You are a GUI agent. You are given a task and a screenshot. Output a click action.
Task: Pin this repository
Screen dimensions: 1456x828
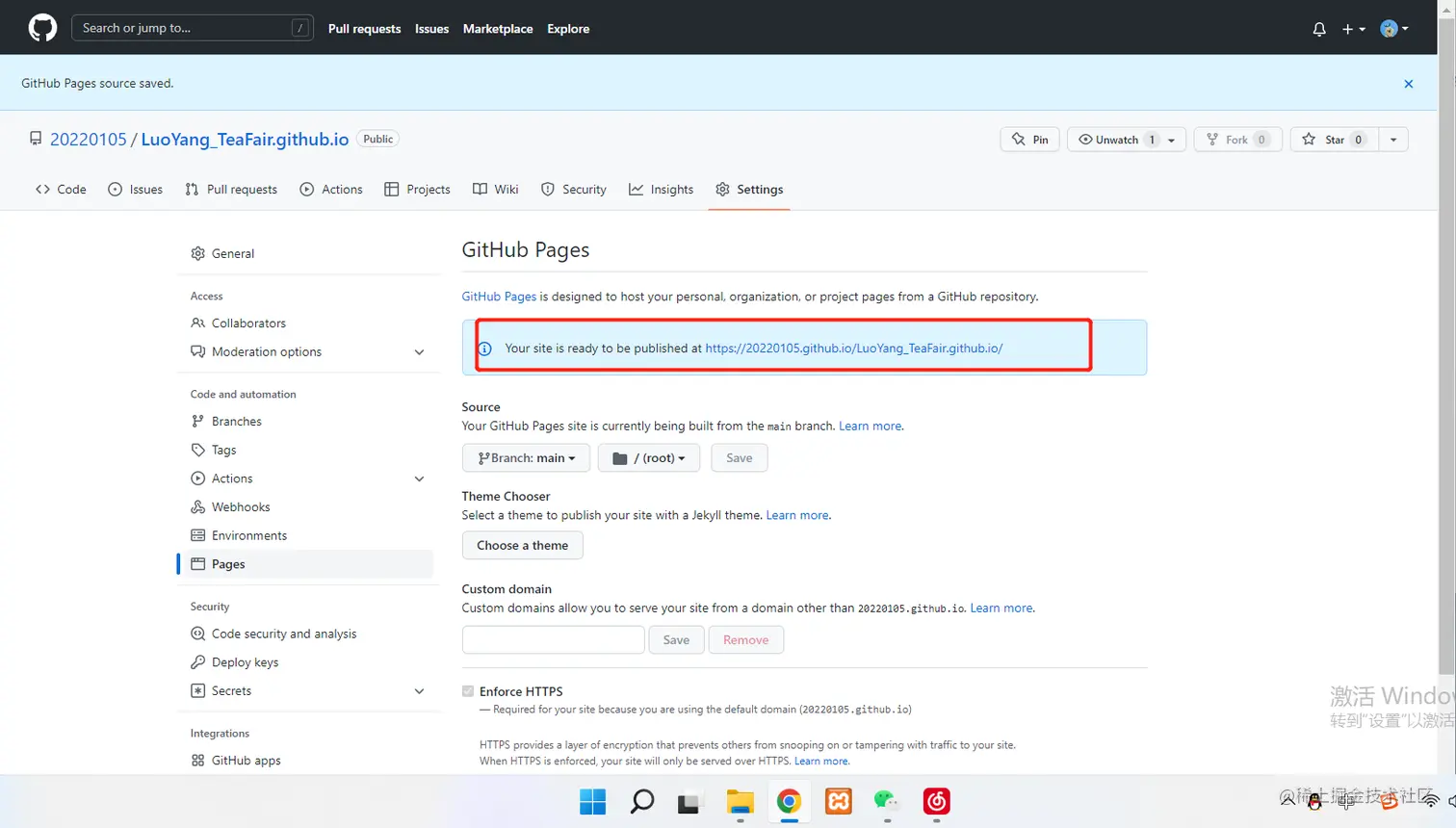point(1030,140)
